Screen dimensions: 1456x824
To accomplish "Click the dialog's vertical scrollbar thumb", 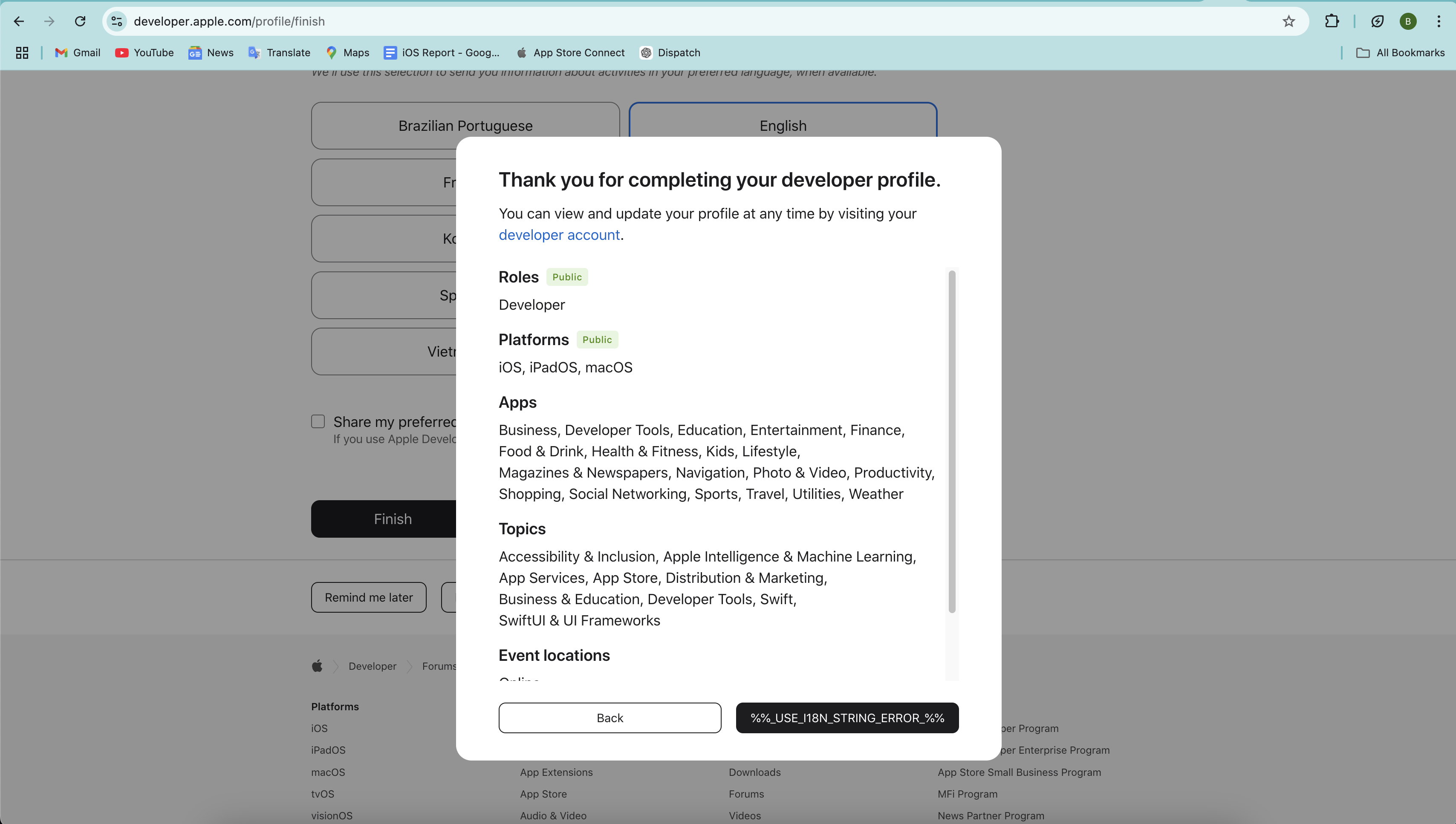I will pyautogui.click(x=952, y=441).
